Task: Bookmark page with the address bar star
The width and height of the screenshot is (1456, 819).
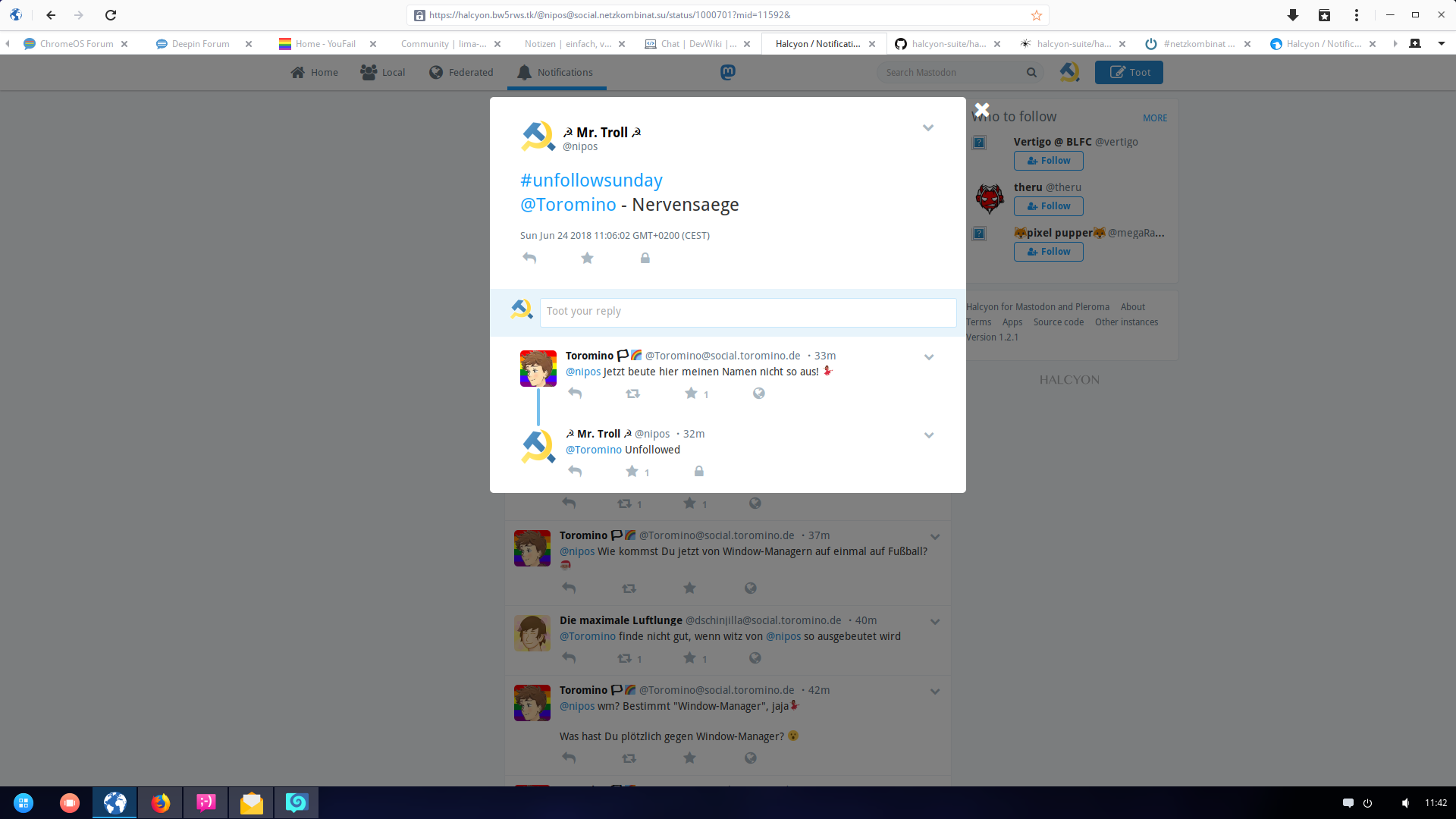Action: click(x=1036, y=15)
